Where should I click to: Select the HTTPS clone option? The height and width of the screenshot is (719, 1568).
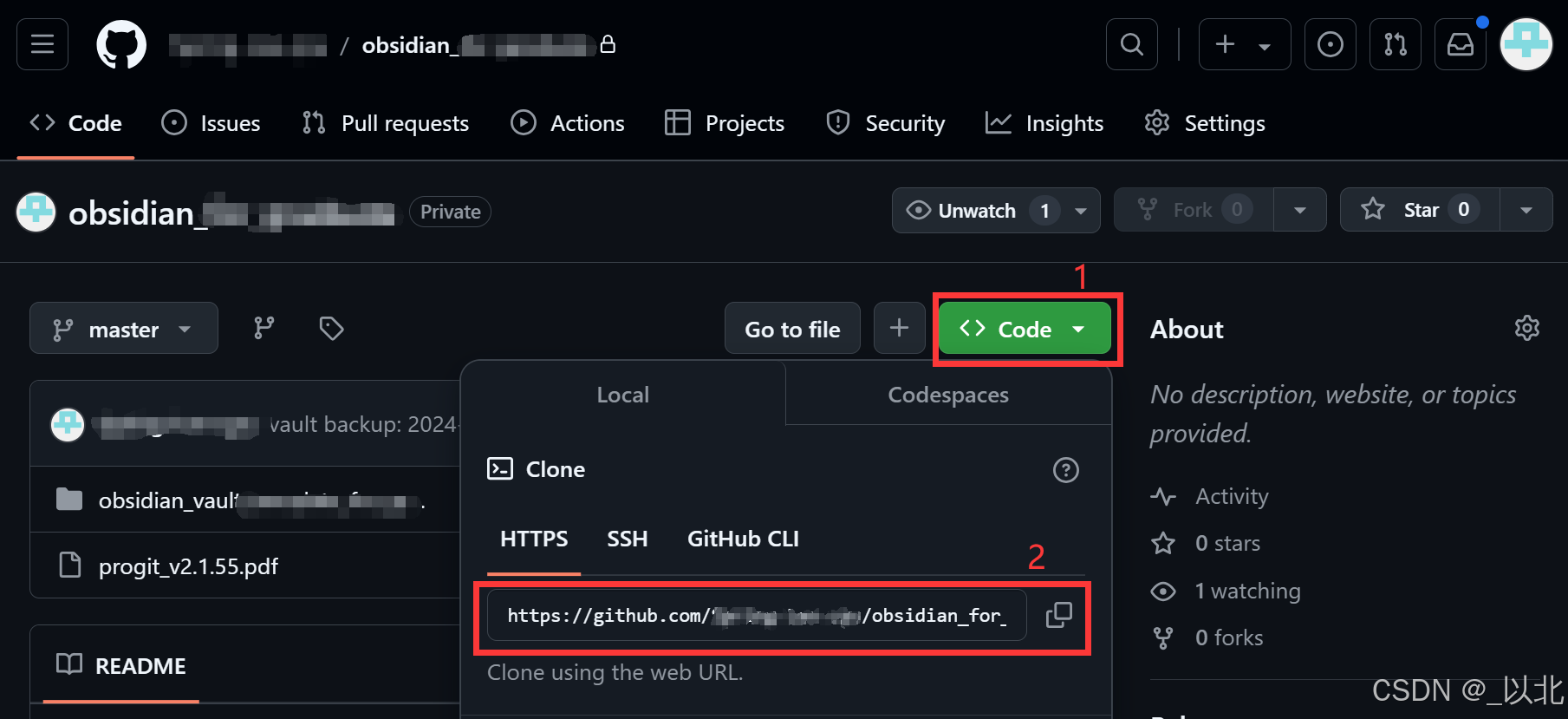pos(534,539)
